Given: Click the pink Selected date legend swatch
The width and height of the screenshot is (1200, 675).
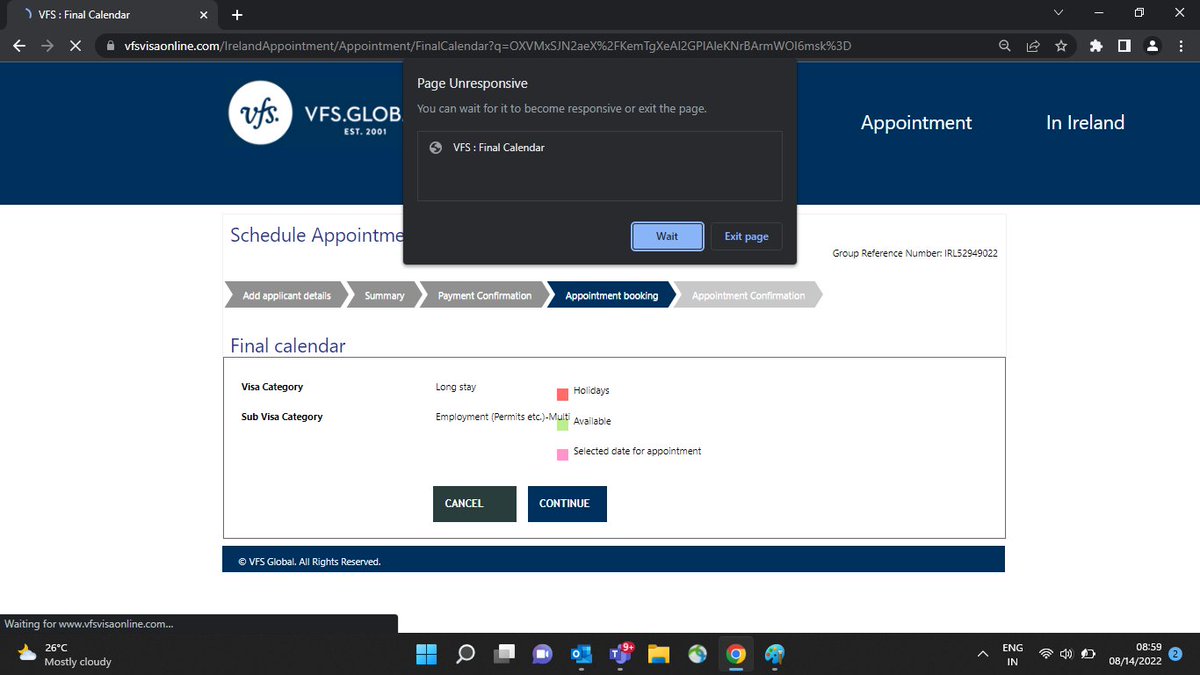Looking at the screenshot, I should point(562,455).
